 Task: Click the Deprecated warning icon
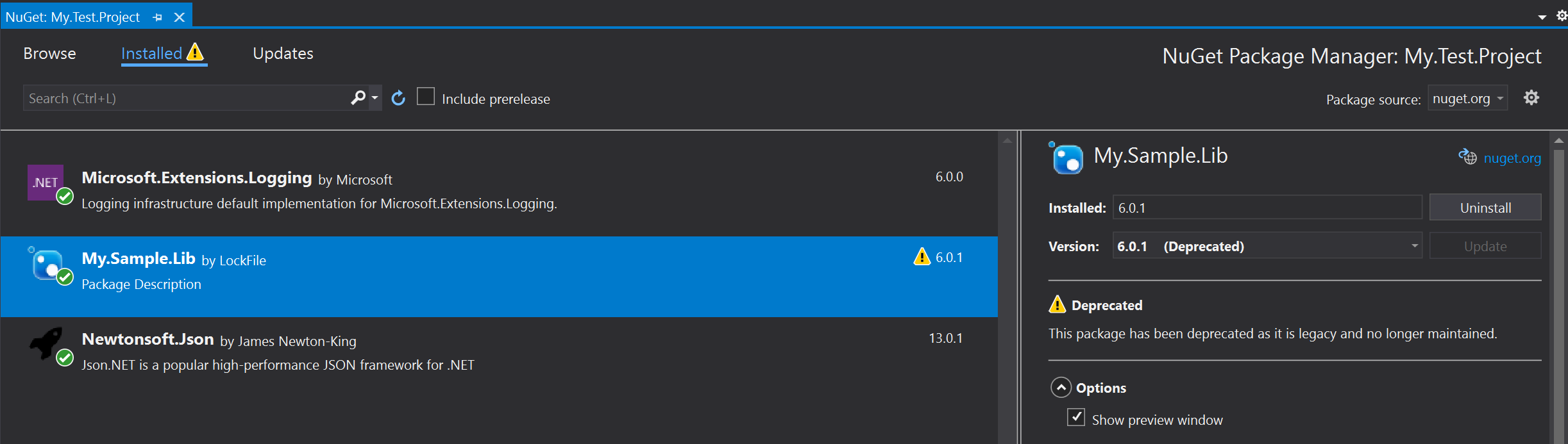point(1058,305)
